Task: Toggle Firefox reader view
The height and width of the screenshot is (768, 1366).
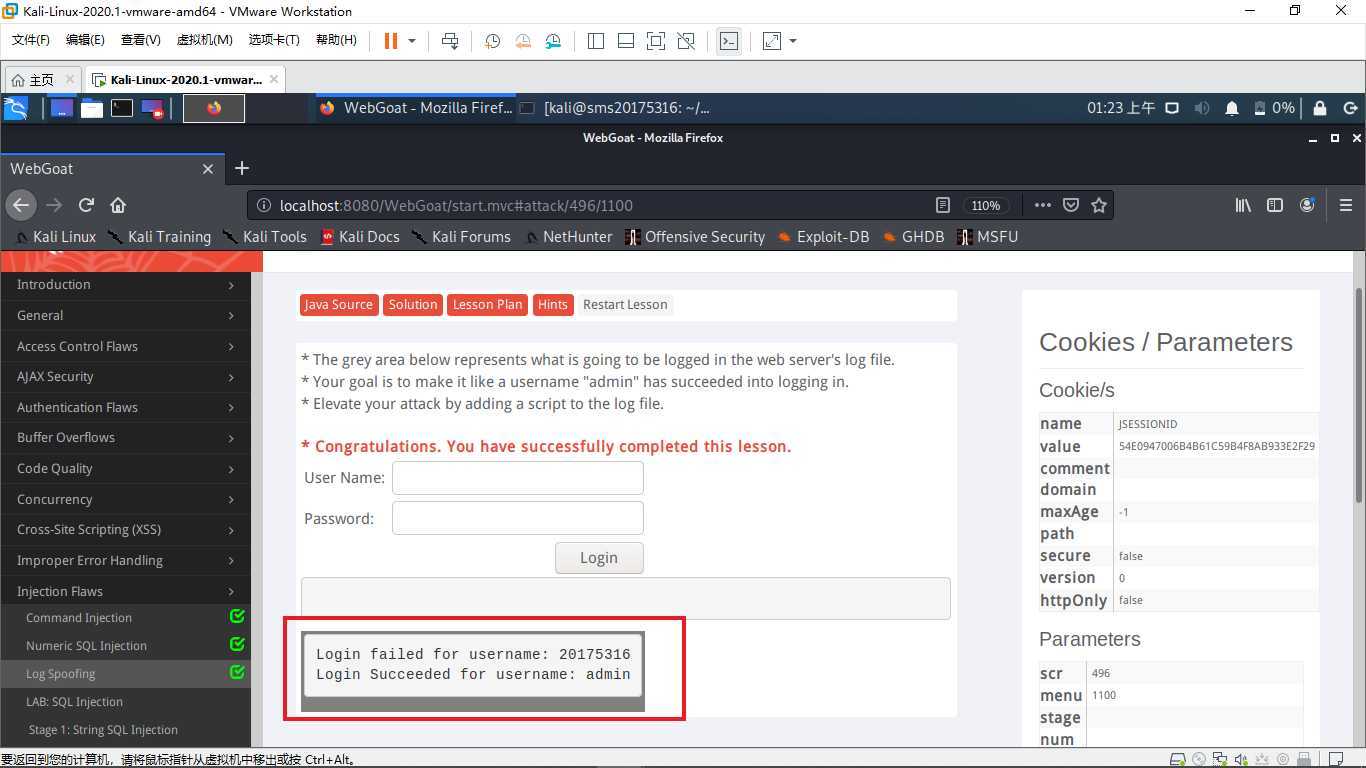Action: [942, 205]
